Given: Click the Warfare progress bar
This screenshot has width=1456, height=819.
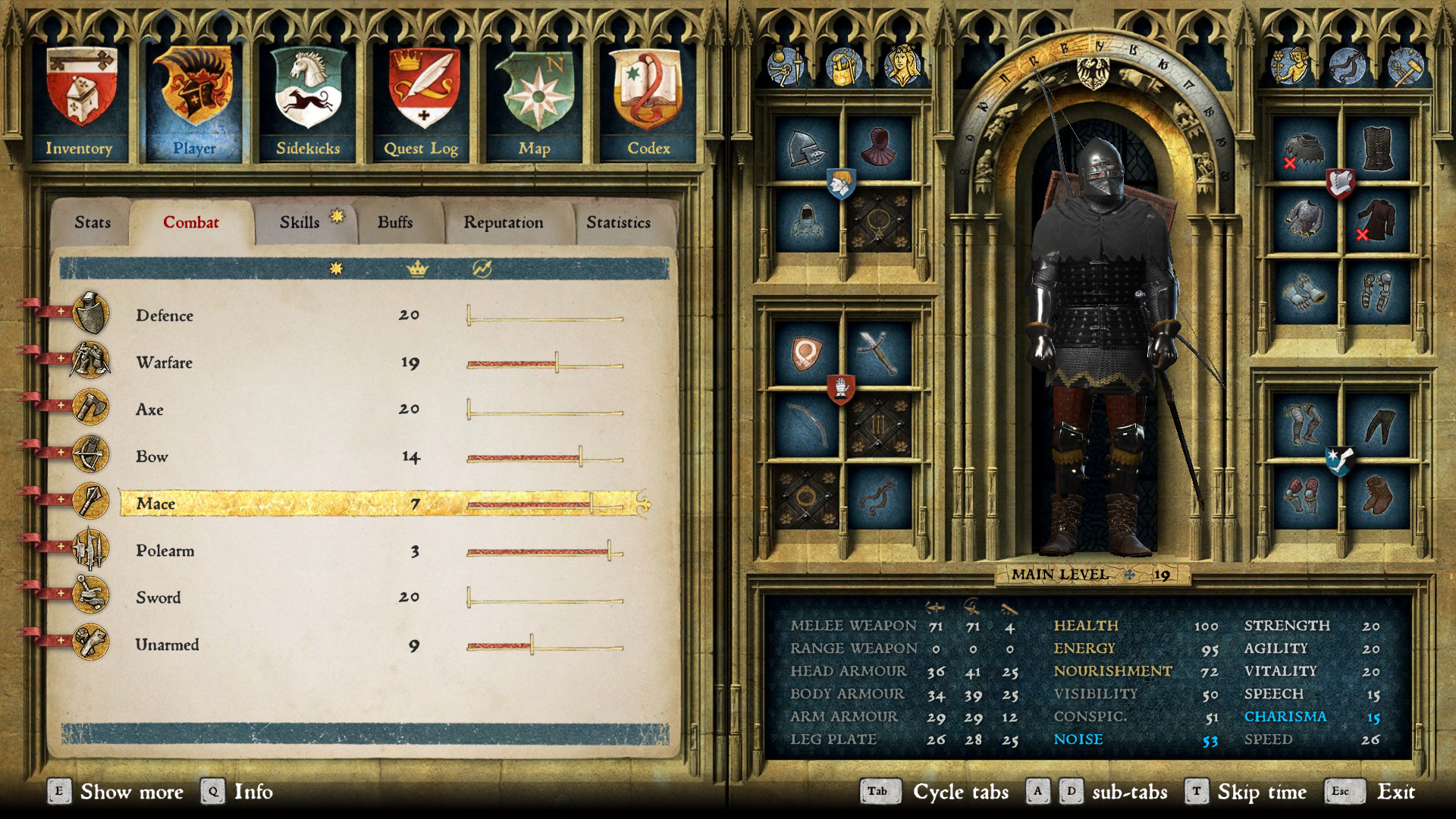Looking at the screenshot, I should (x=544, y=365).
